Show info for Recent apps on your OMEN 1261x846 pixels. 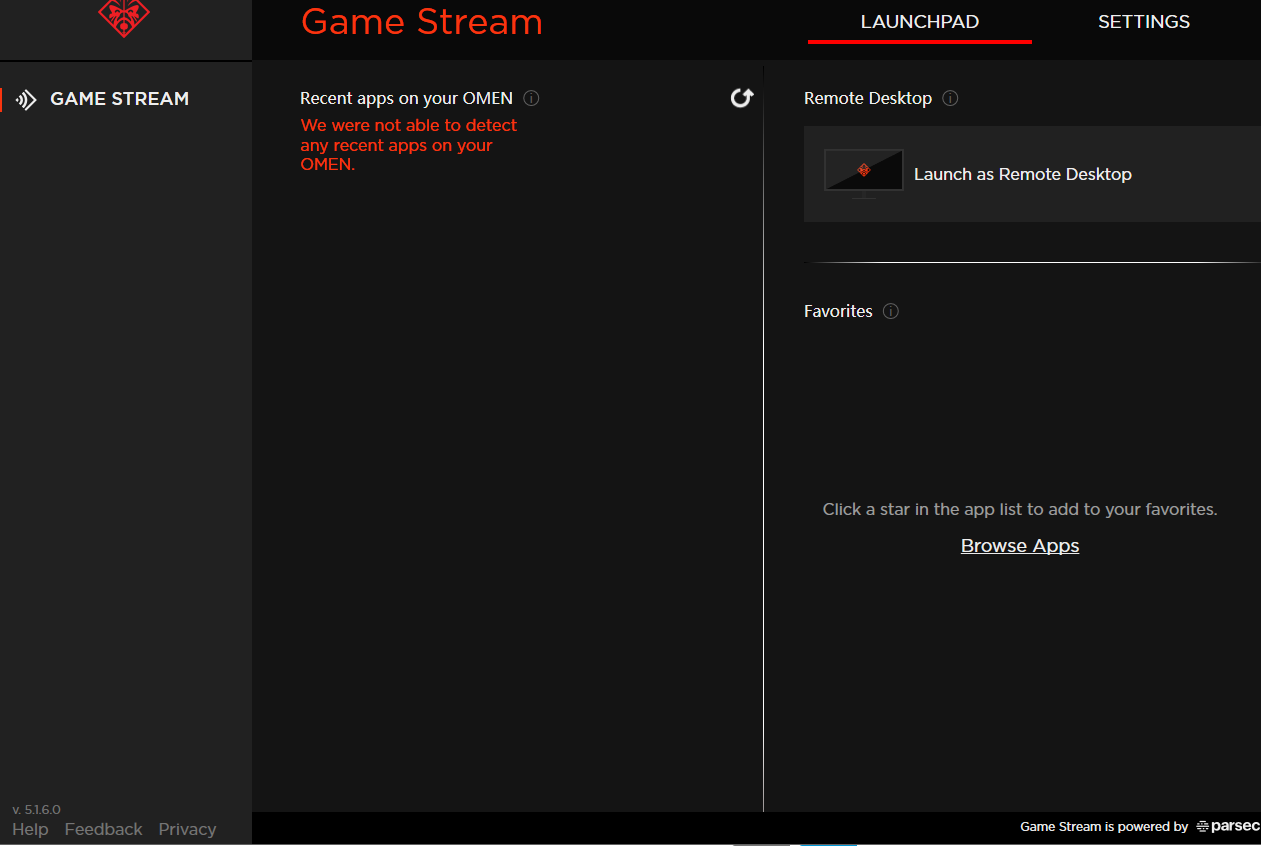point(532,98)
